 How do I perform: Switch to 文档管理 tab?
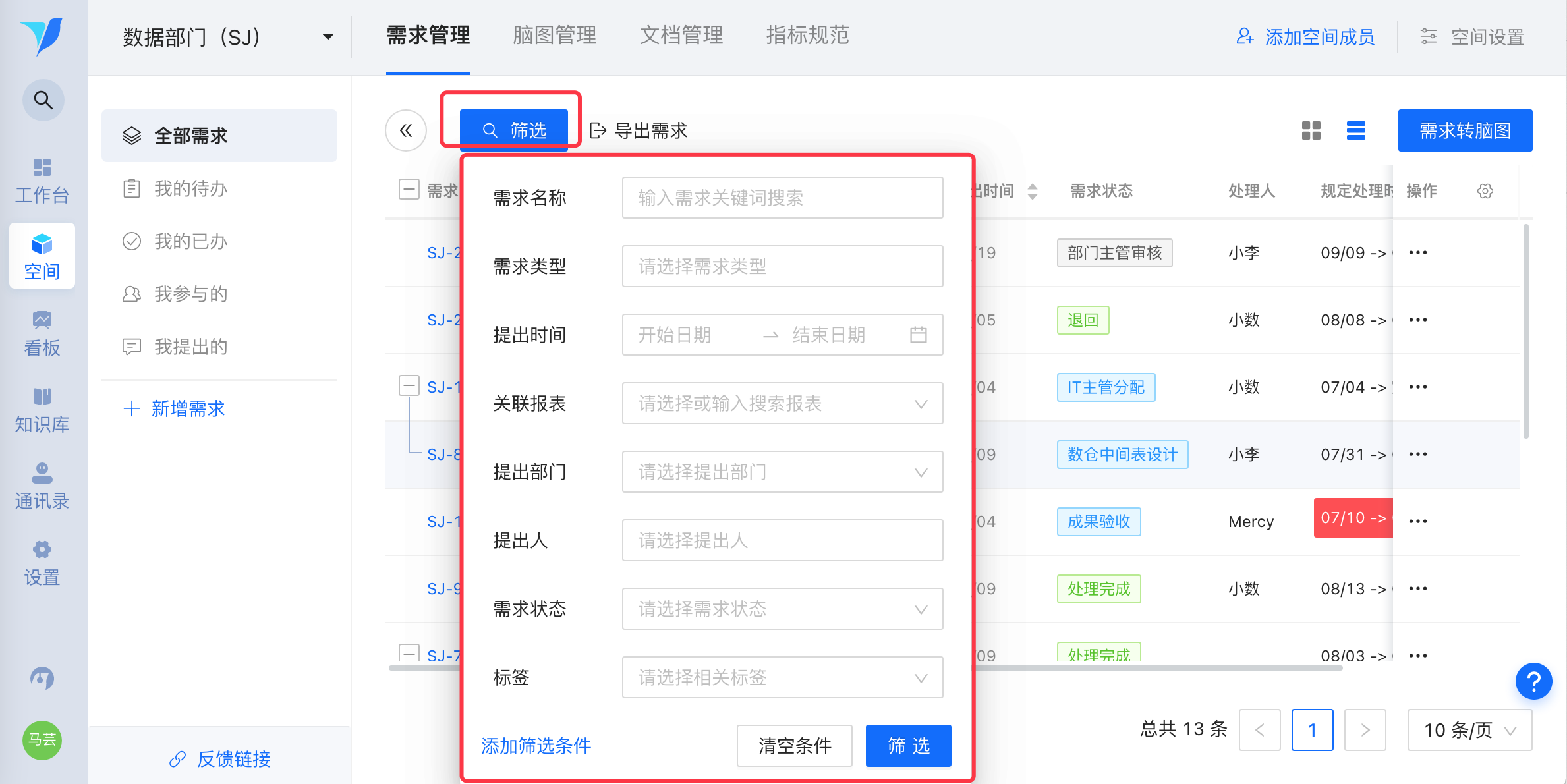click(x=681, y=36)
